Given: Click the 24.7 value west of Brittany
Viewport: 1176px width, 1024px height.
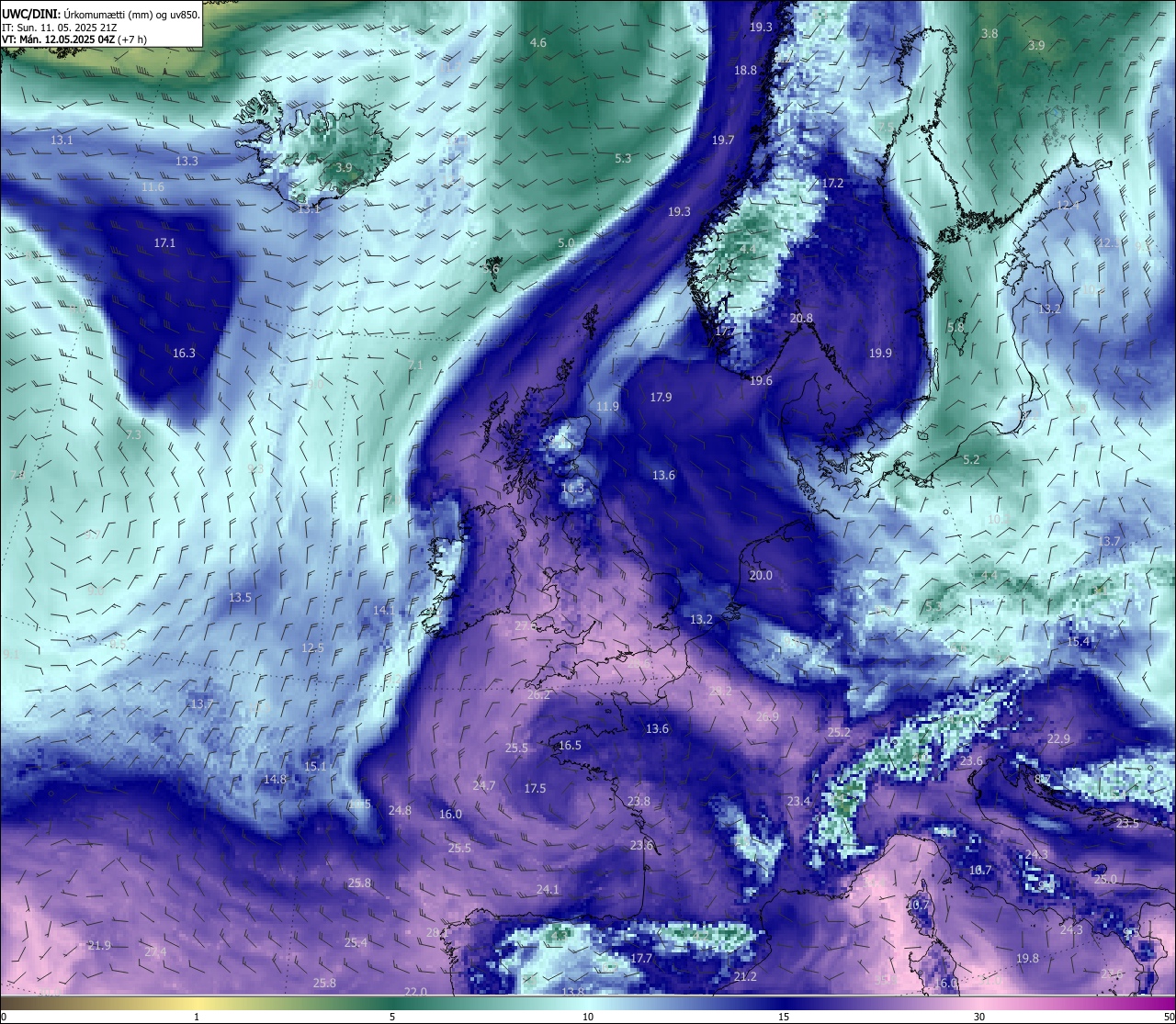Looking at the screenshot, I should [x=483, y=786].
